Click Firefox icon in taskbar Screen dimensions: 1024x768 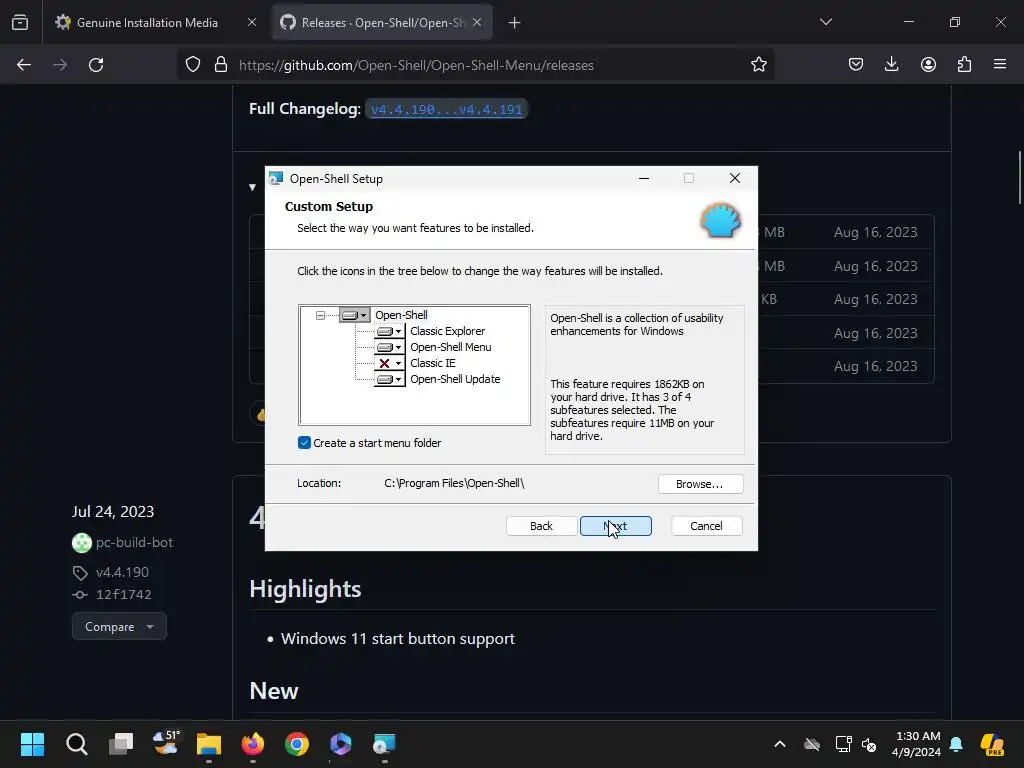pyautogui.click(x=253, y=744)
